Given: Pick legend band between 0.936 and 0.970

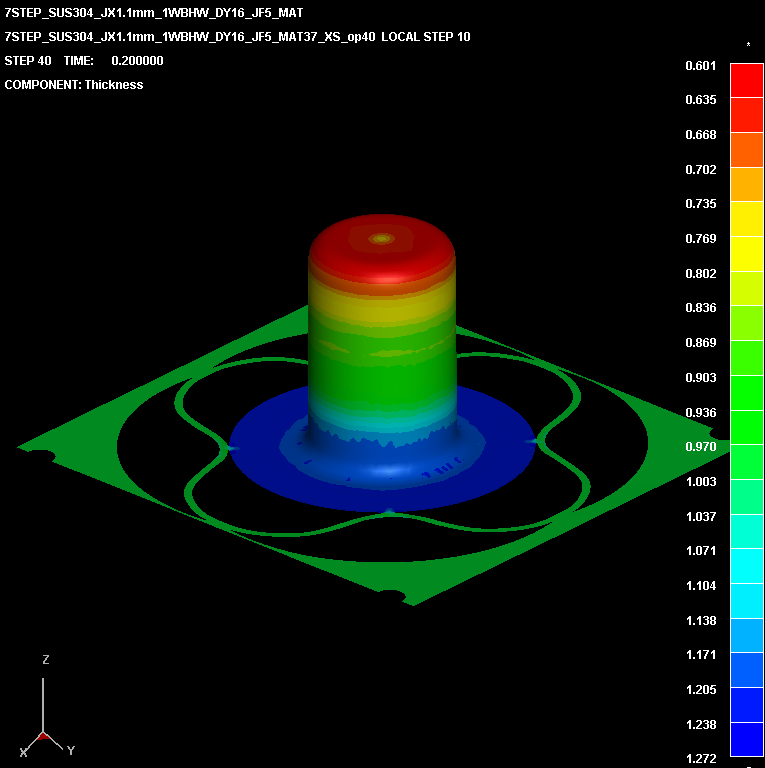Looking at the screenshot, I should 747,428.
